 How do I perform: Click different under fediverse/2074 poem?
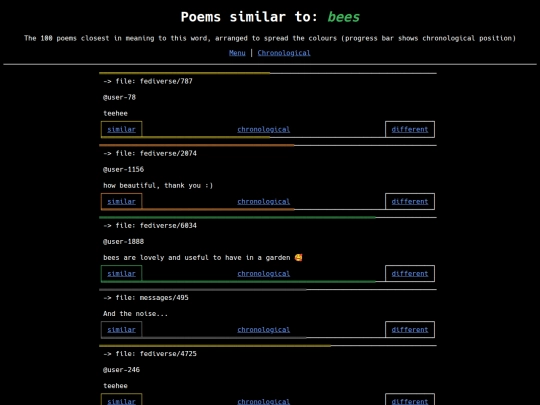[x=410, y=201]
